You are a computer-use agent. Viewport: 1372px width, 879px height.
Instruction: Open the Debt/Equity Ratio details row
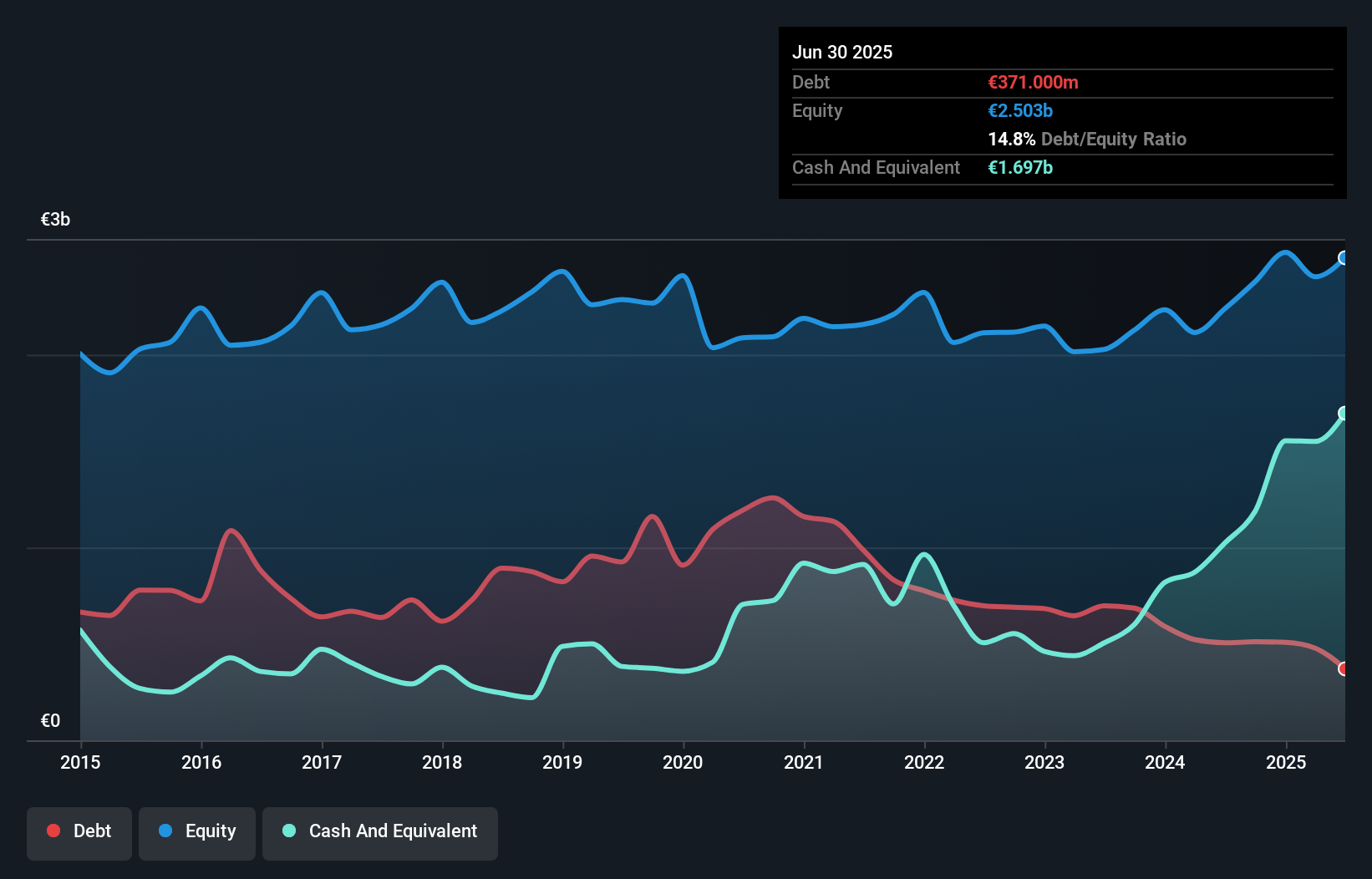click(1087, 140)
